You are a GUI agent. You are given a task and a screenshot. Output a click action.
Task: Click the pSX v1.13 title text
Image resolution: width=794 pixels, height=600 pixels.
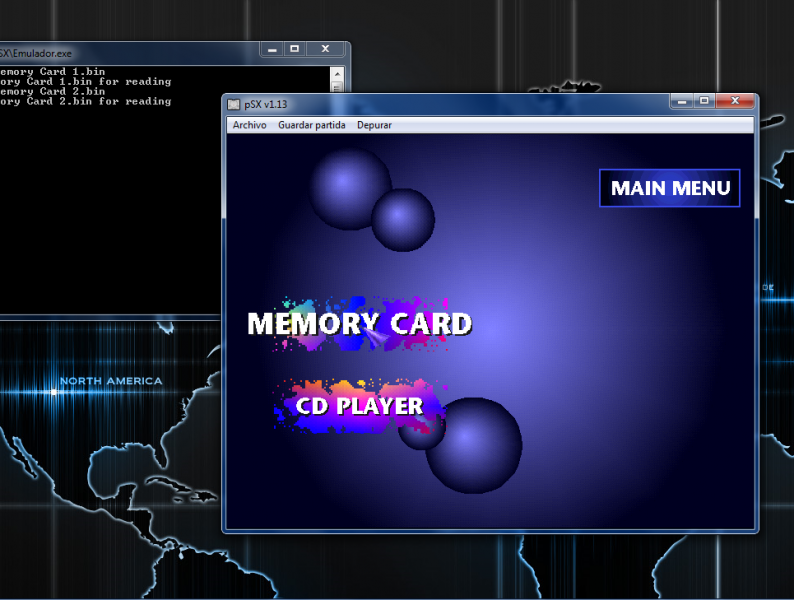[265, 104]
